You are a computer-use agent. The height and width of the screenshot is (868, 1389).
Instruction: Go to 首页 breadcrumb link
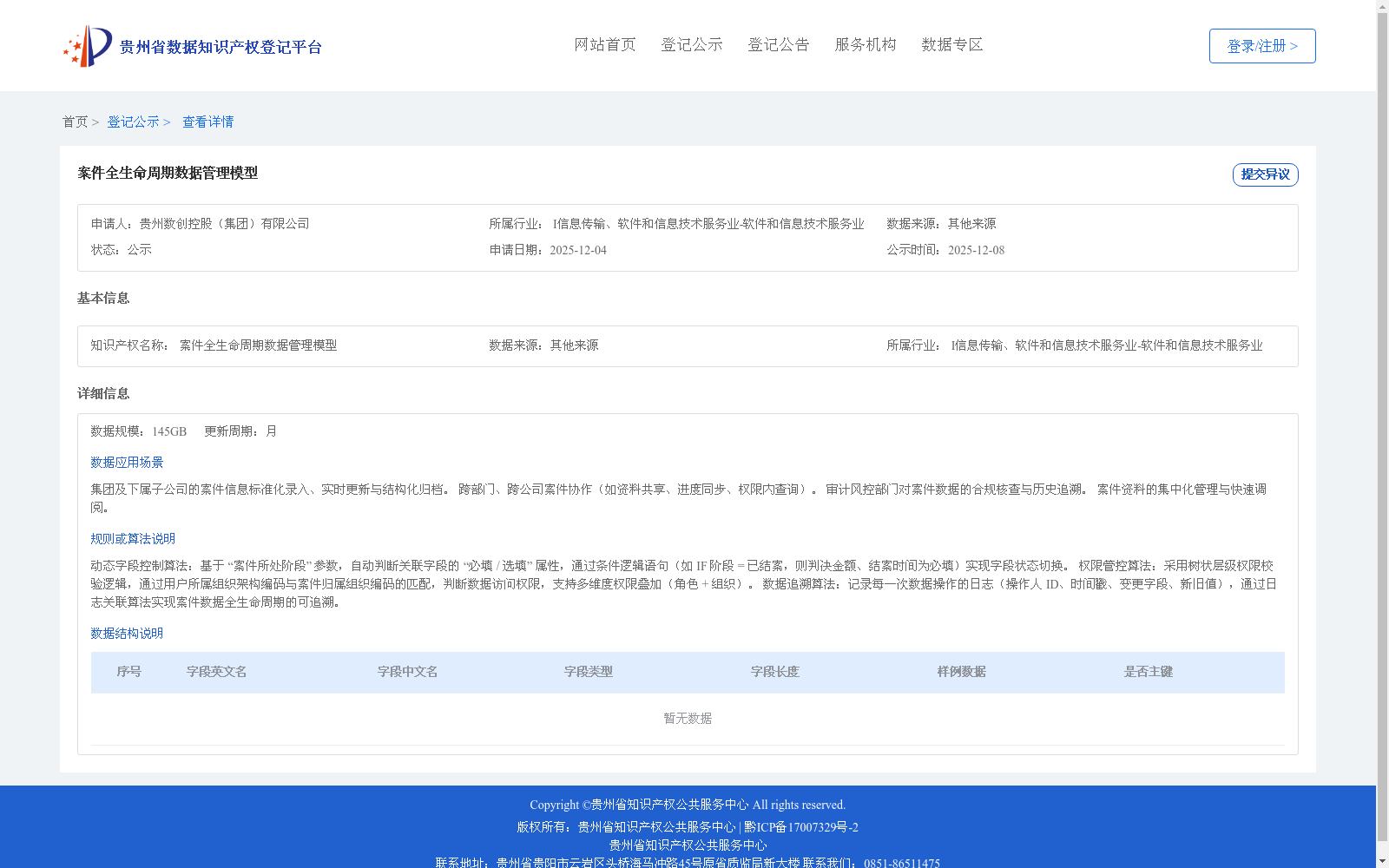(x=75, y=122)
